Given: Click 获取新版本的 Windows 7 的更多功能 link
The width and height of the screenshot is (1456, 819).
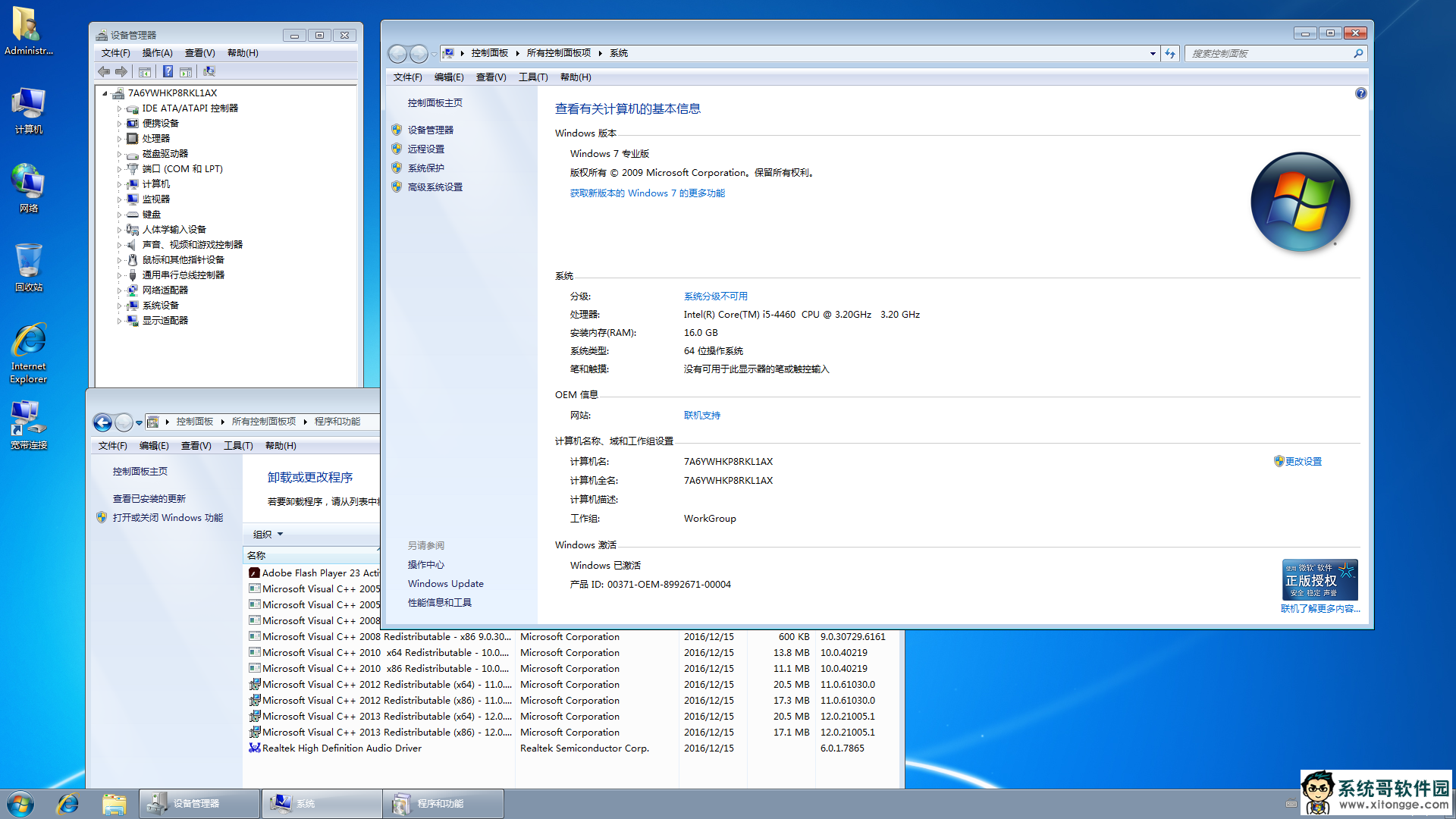Looking at the screenshot, I should click(x=647, y=193).
